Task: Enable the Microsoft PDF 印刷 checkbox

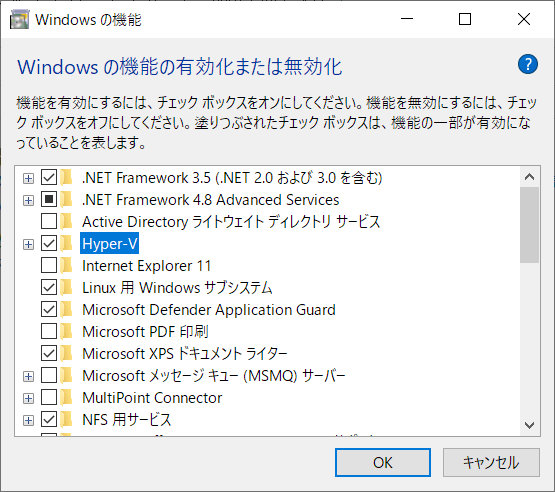Action: click(49, 331)
